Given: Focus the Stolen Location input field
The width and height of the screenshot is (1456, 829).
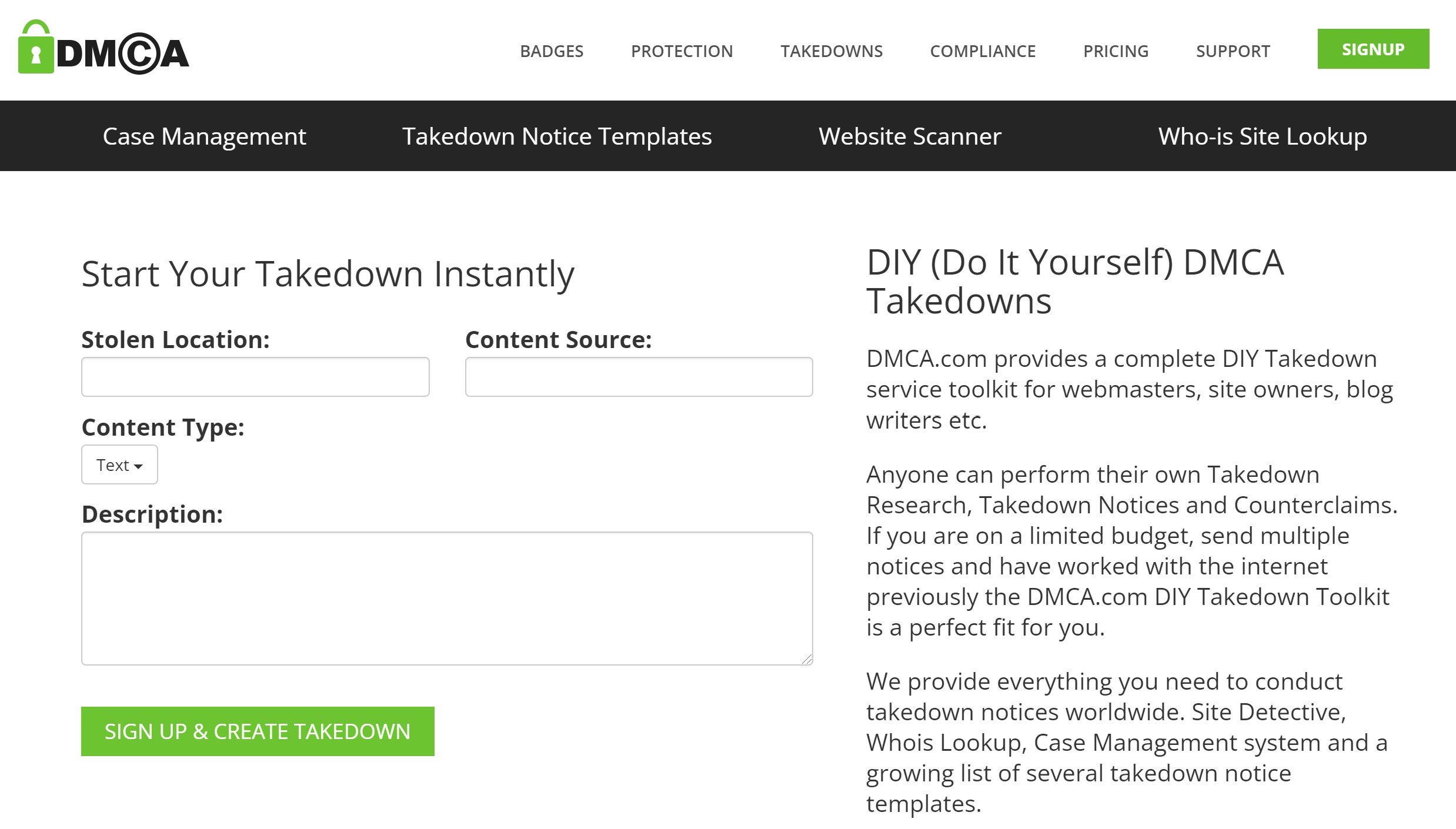Looking at the screenshot, I should pyautogui.click(x=255, y=377).
